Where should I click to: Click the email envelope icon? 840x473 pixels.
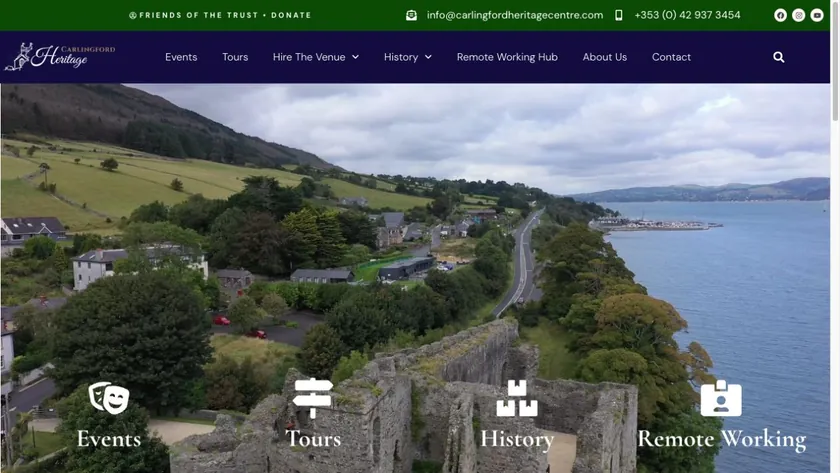[x=411, y=15]
